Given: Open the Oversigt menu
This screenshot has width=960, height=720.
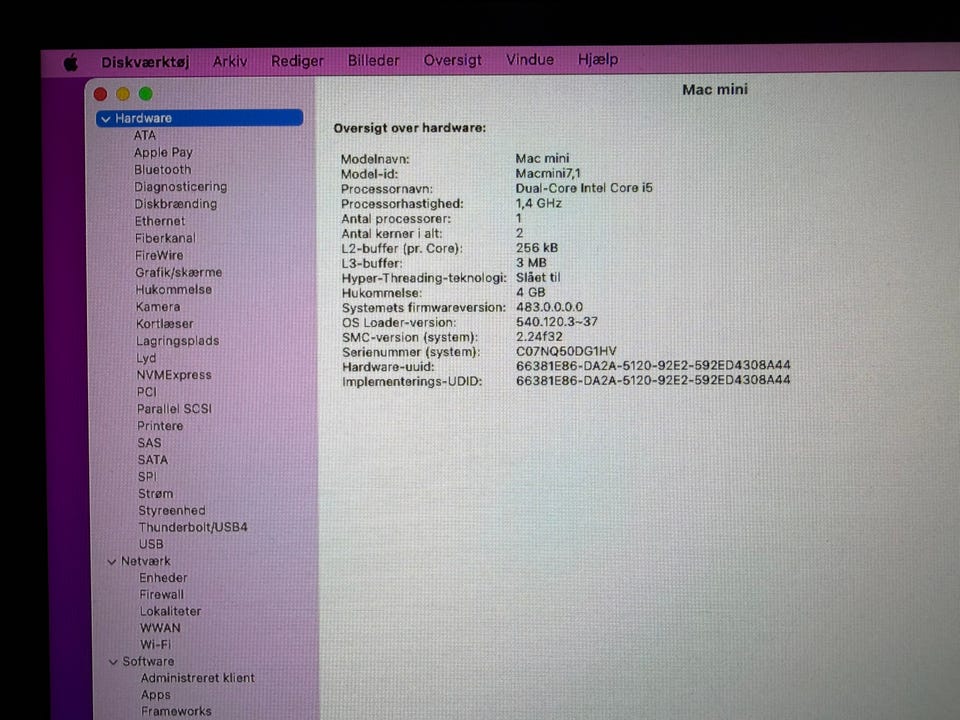Looking at the screenshot, I should (452, 61).
